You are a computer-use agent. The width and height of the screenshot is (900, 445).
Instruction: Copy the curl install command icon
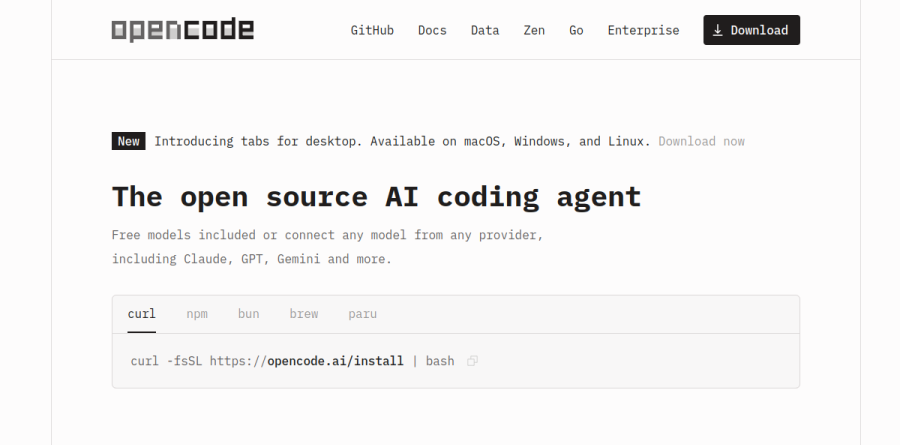[x=472, y=361]
